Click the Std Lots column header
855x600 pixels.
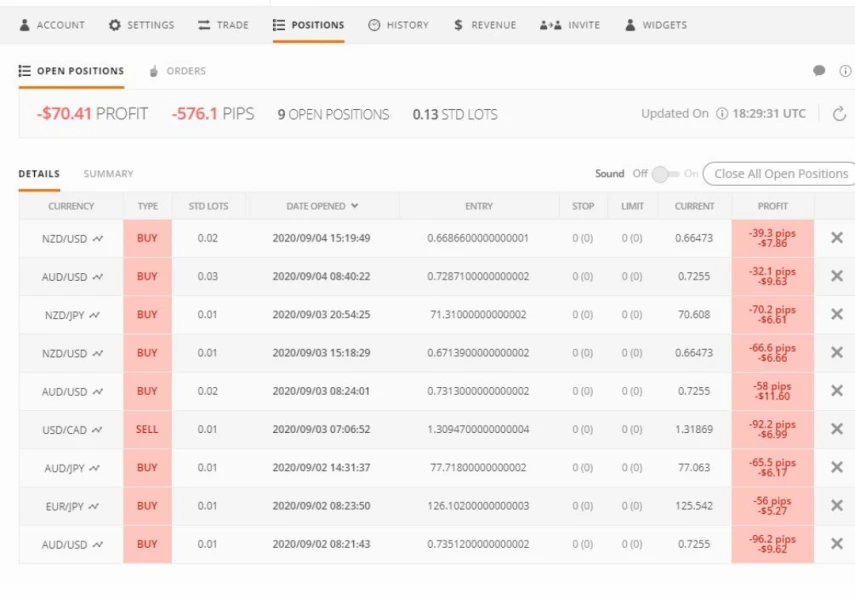coord(208,206)
